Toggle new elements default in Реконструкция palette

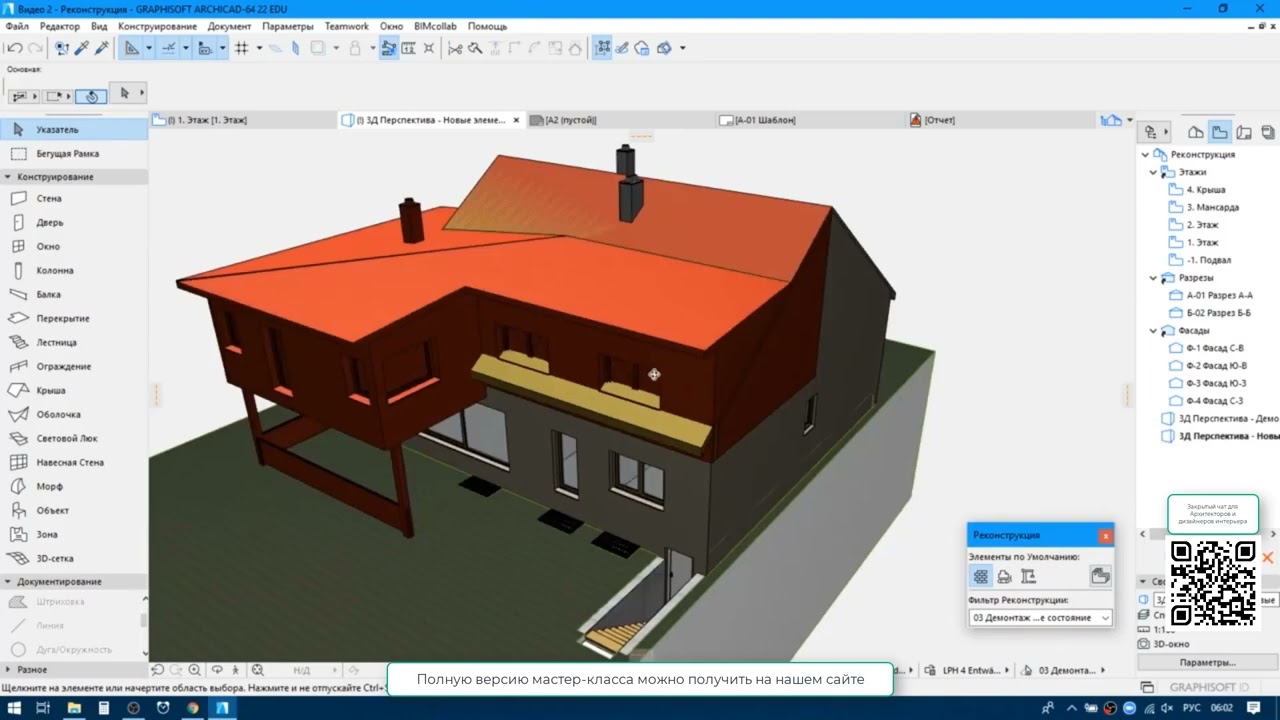pos(1028,576)
